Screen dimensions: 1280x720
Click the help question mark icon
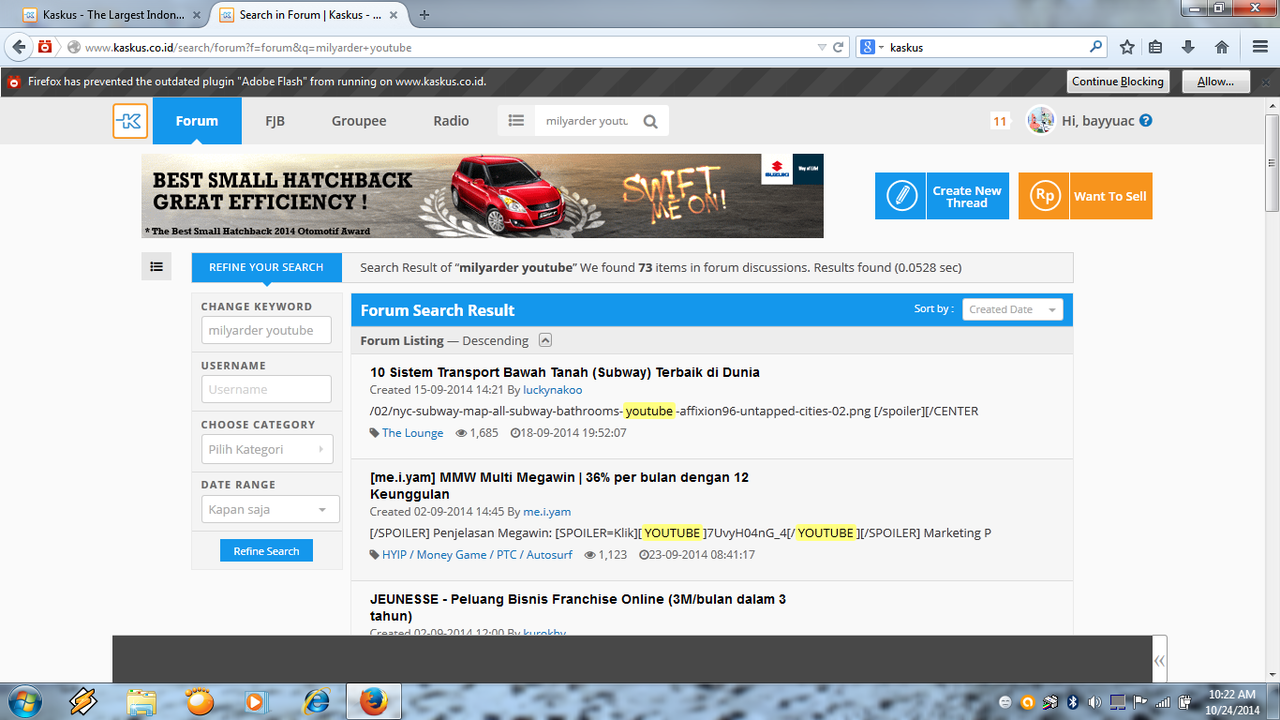1146,120
